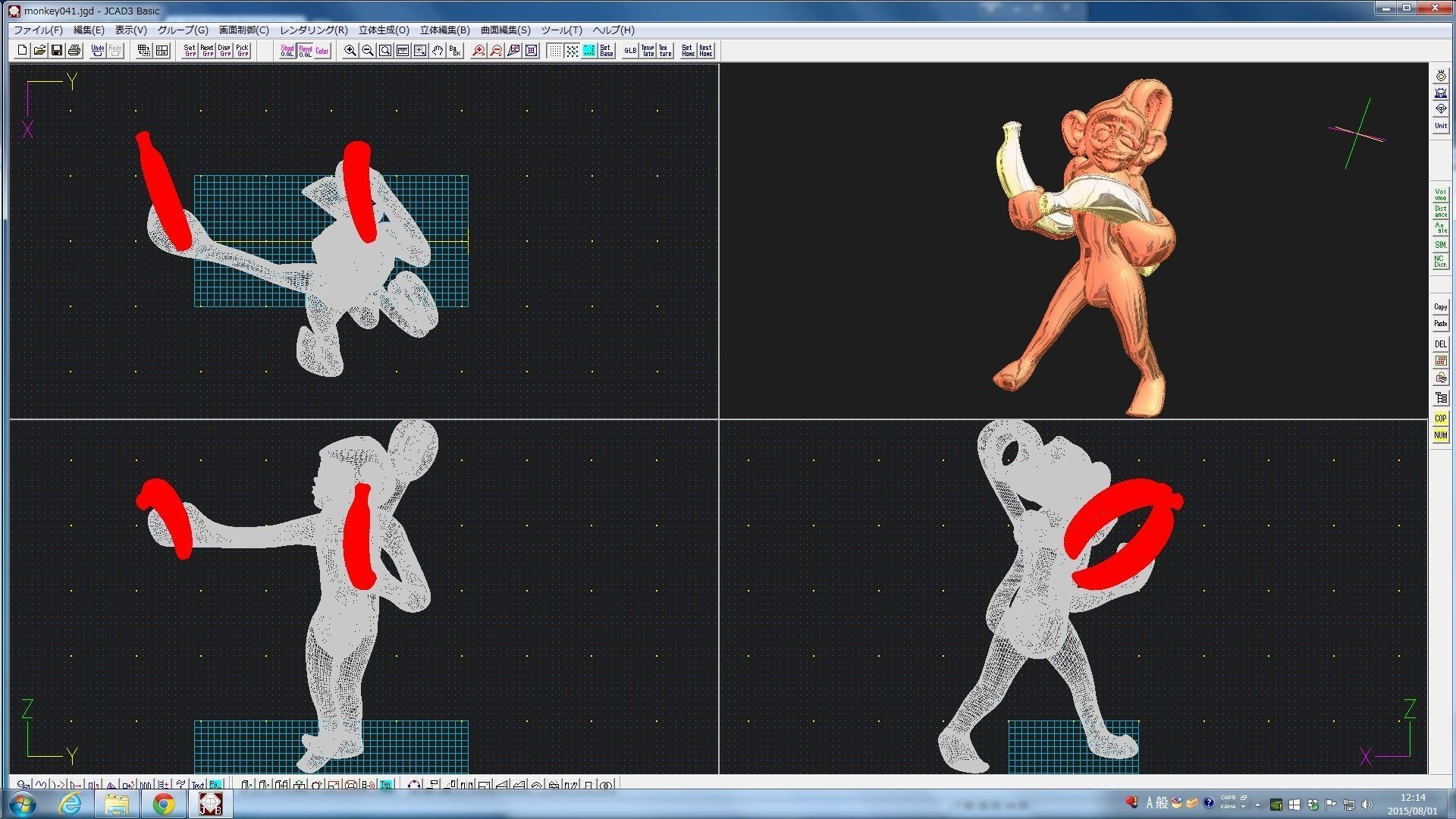Image resolution: width=1456 pixels, height=819 pixels.
Task: Open the 立体生成(O) menu
Action: [x=384, y=30]
